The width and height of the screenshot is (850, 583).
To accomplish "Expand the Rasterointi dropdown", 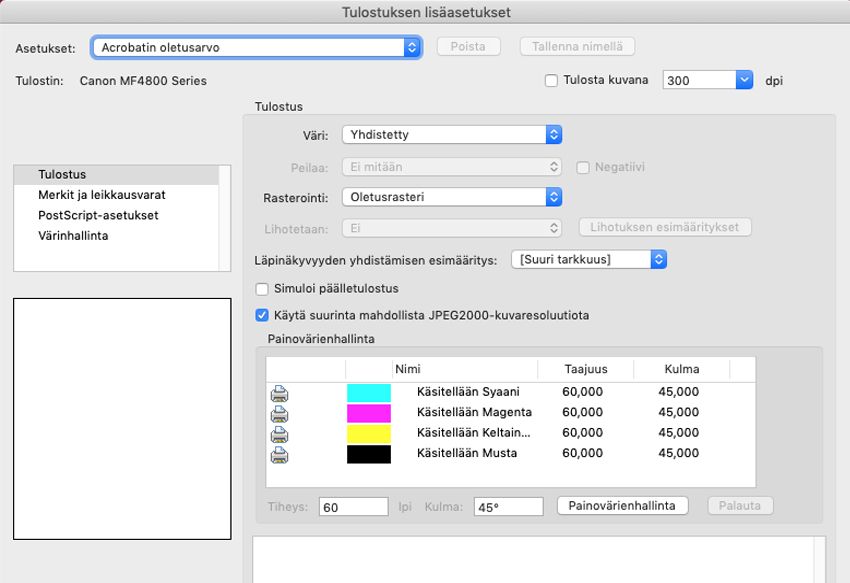I will tap(451, 197).
